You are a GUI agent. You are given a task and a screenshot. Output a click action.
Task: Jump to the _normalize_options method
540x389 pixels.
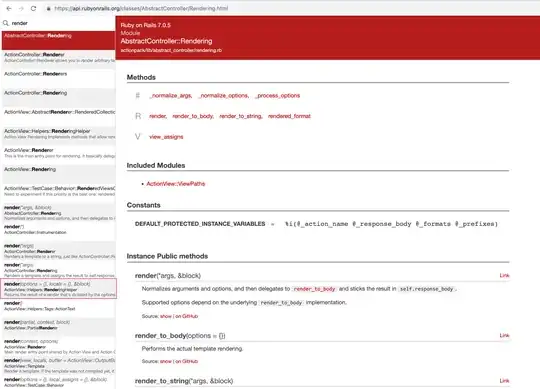coord(224,96)
